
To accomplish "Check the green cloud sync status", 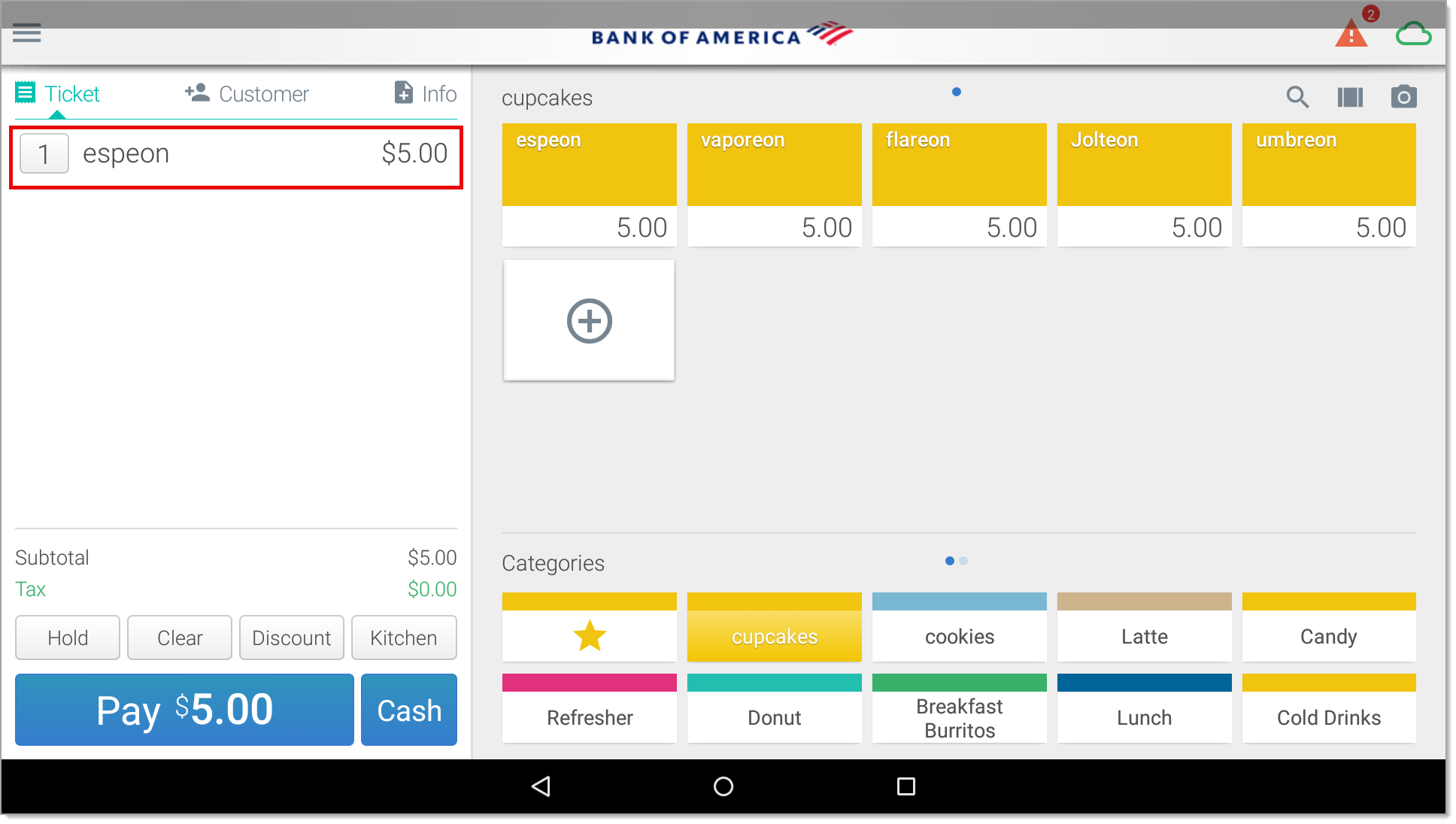I will [x=1413, y=35].
